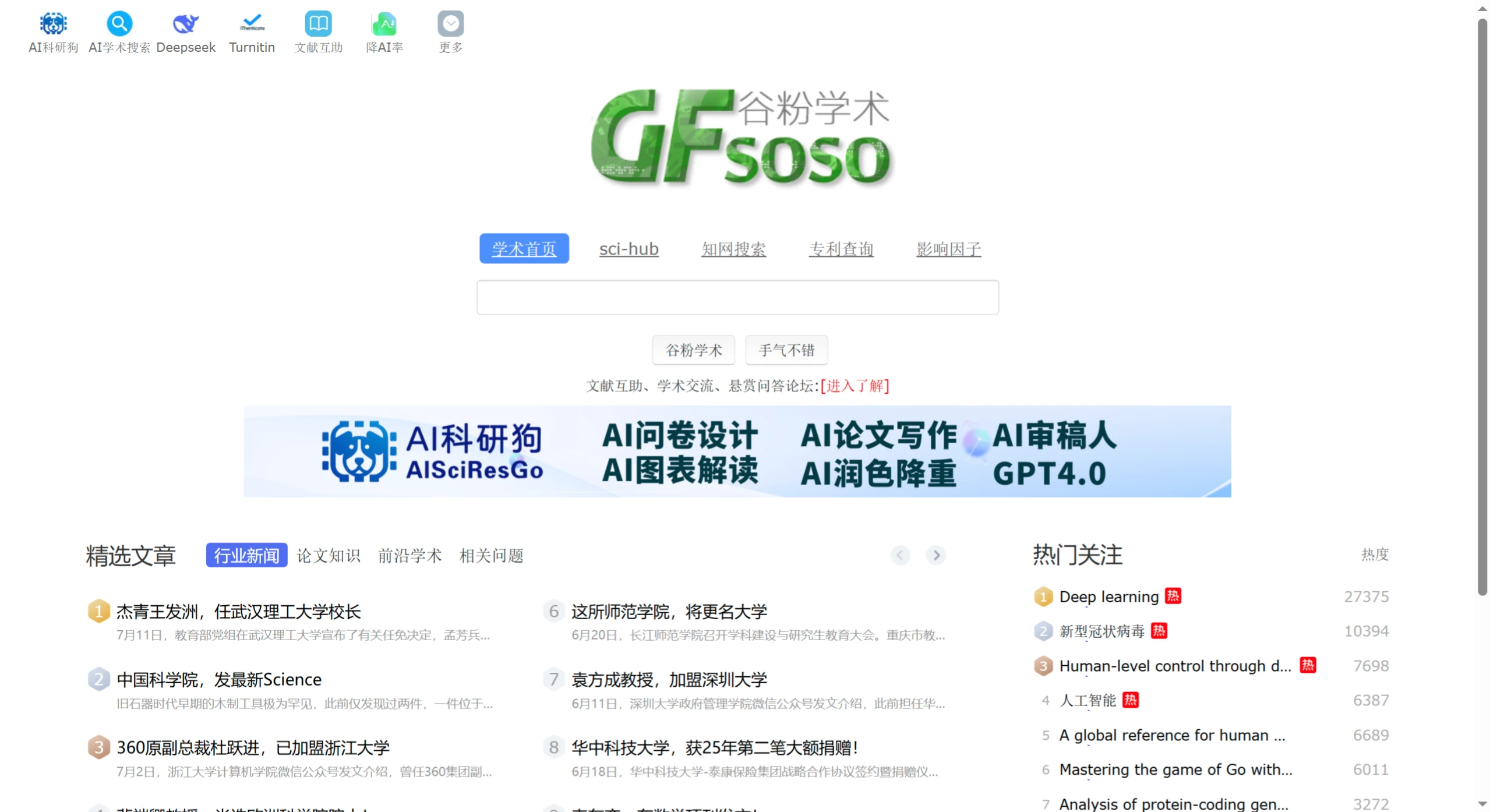
Task: Select the 前沿学术 article tab
Action: 410,555
